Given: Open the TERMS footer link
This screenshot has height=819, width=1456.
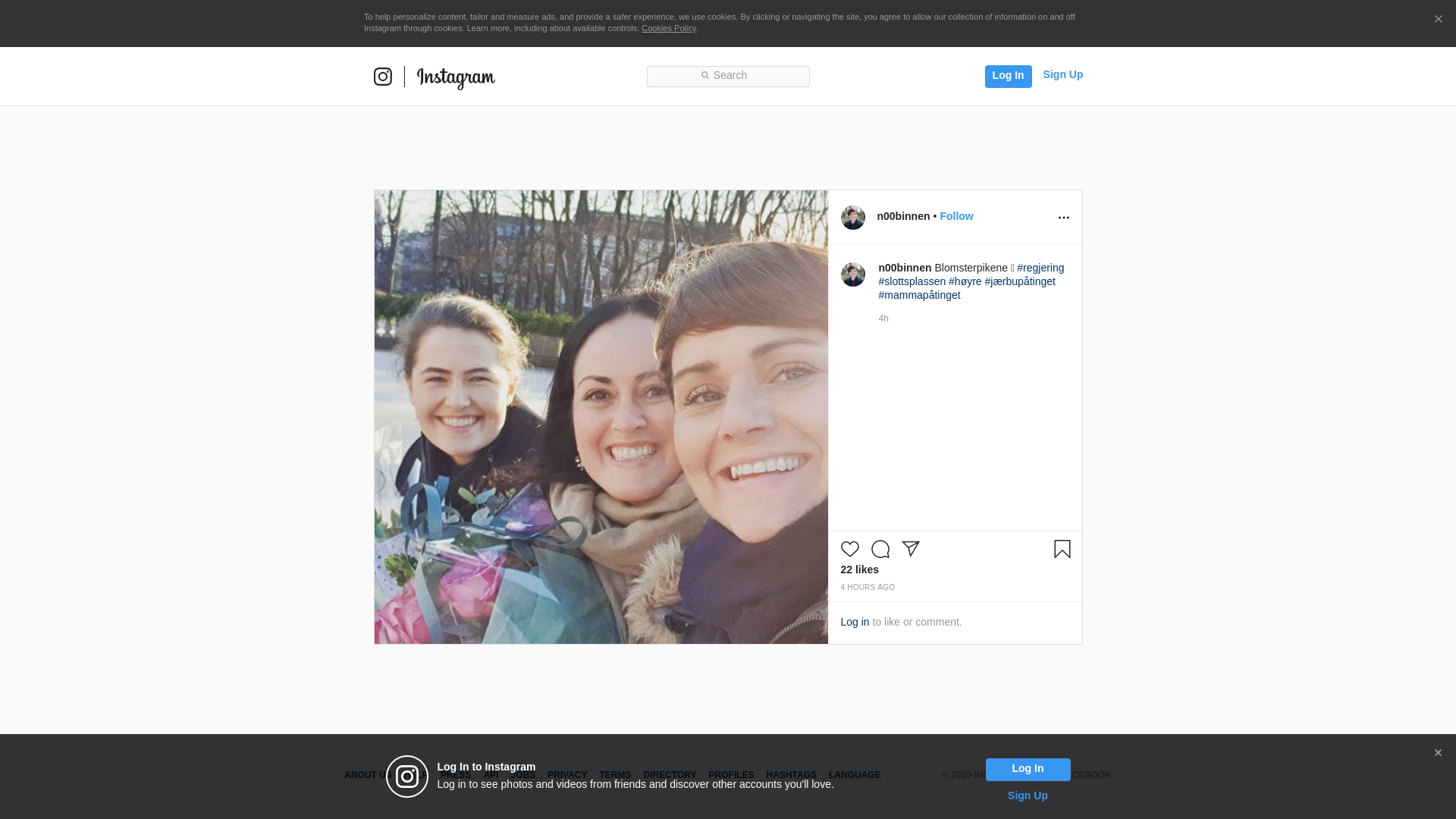Looking at the screenshot, I should click(615, 775).
